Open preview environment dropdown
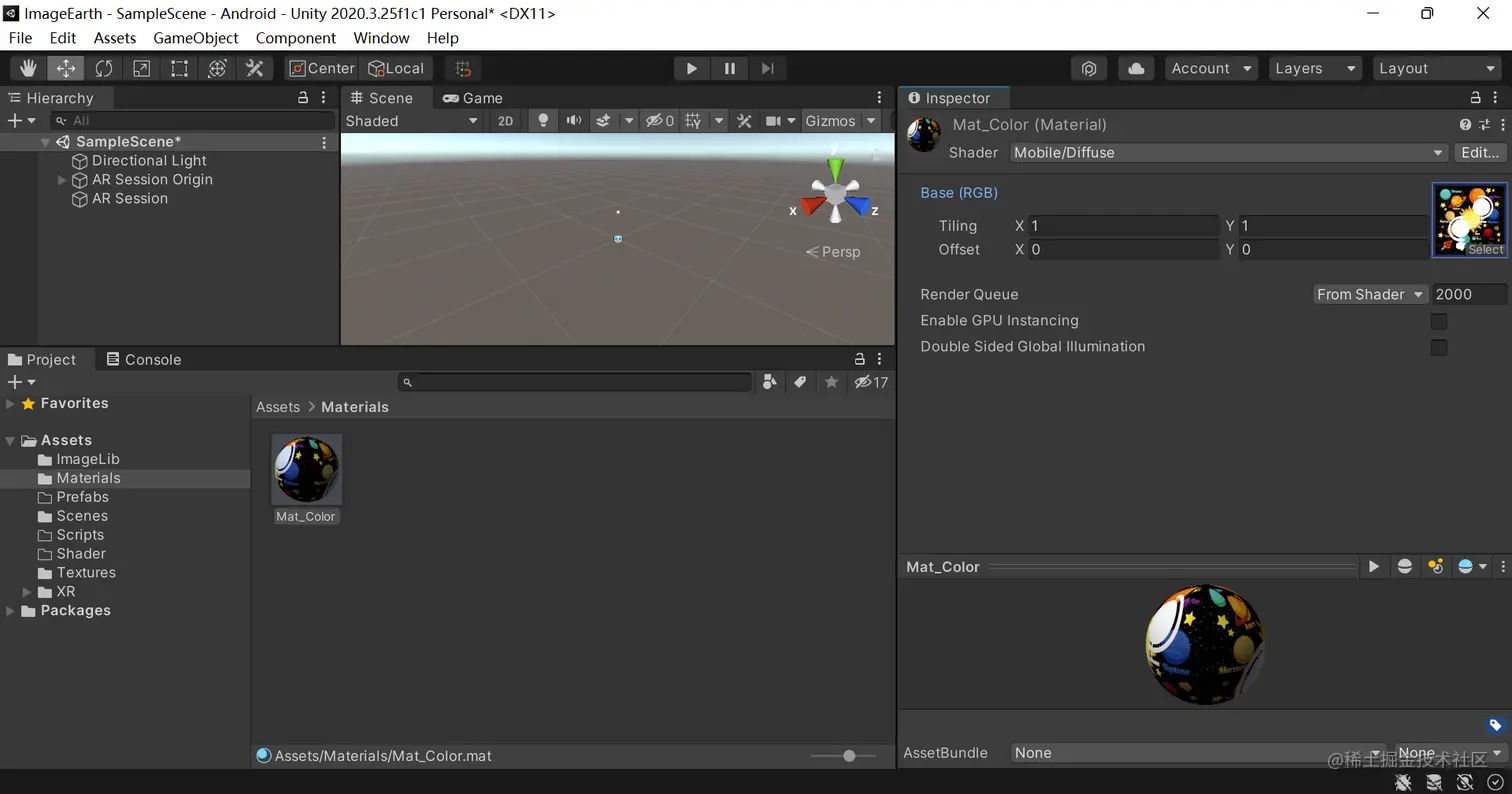The width and height of the screenshot is (1512, 794). click(1472, 566)
